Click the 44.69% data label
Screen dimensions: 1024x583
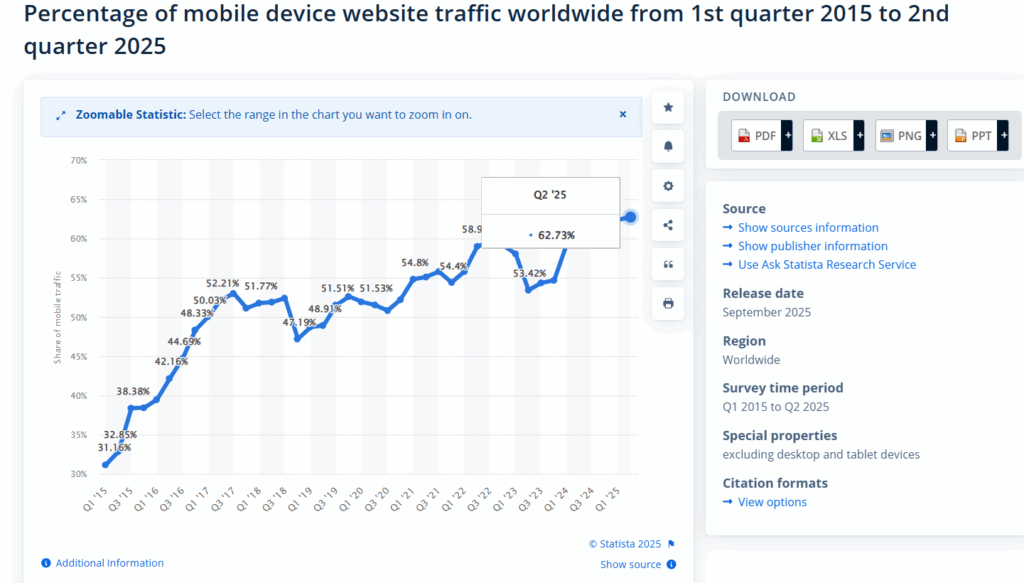184,341
